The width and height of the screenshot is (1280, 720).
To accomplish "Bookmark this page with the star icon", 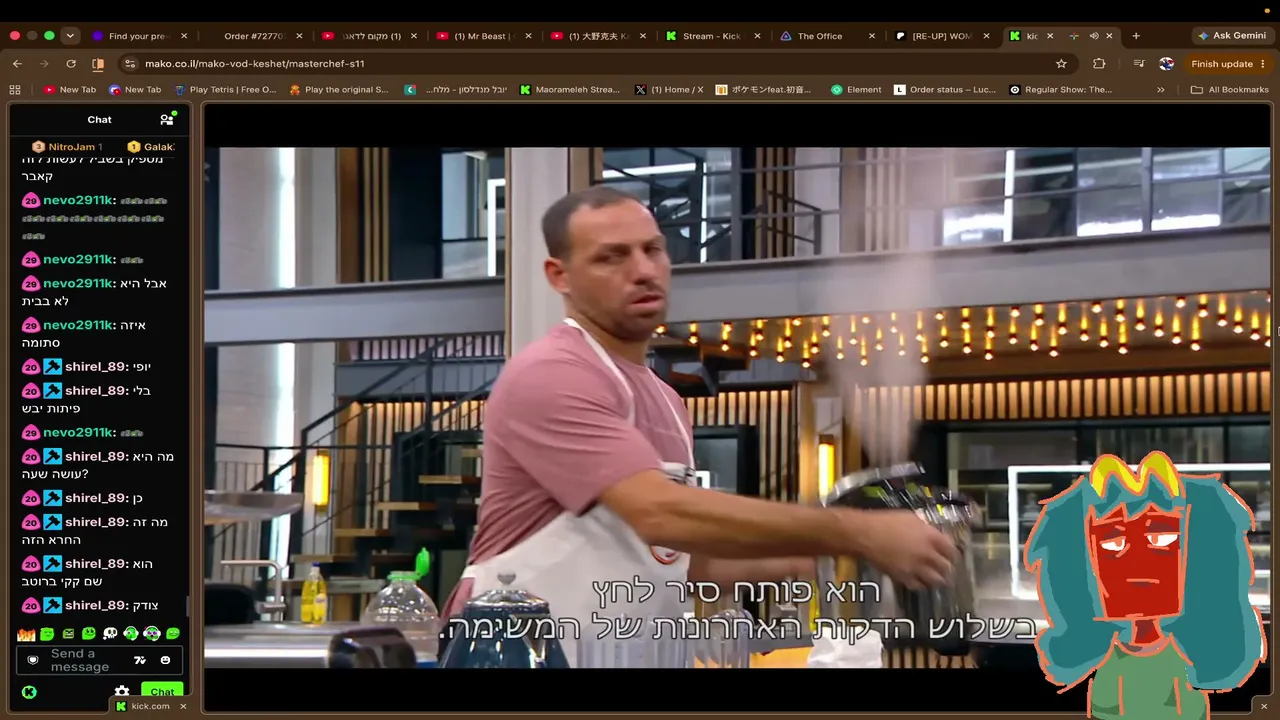I will (1061, 63).
